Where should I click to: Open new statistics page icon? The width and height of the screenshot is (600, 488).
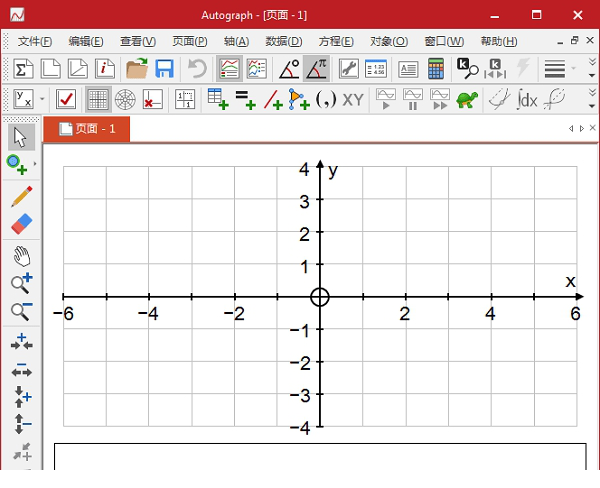pyautogui.click(x=23, y=69)
